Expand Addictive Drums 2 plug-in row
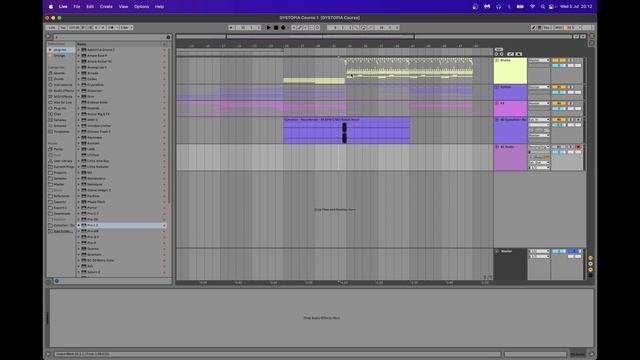640x360 pixels. click(79, 50)
